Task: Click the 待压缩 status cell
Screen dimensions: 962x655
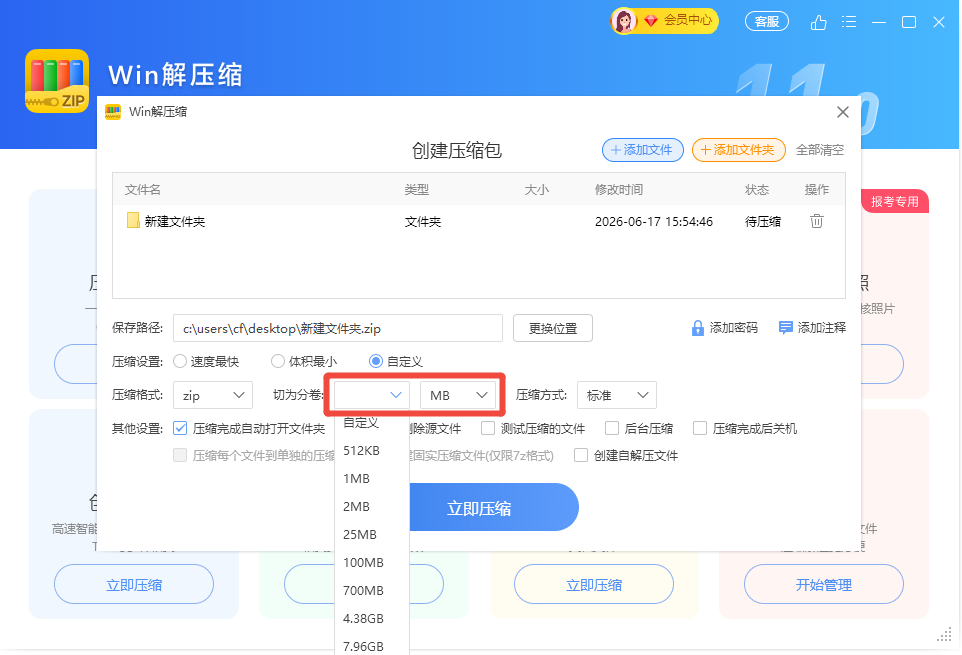Action: point(763,221)
